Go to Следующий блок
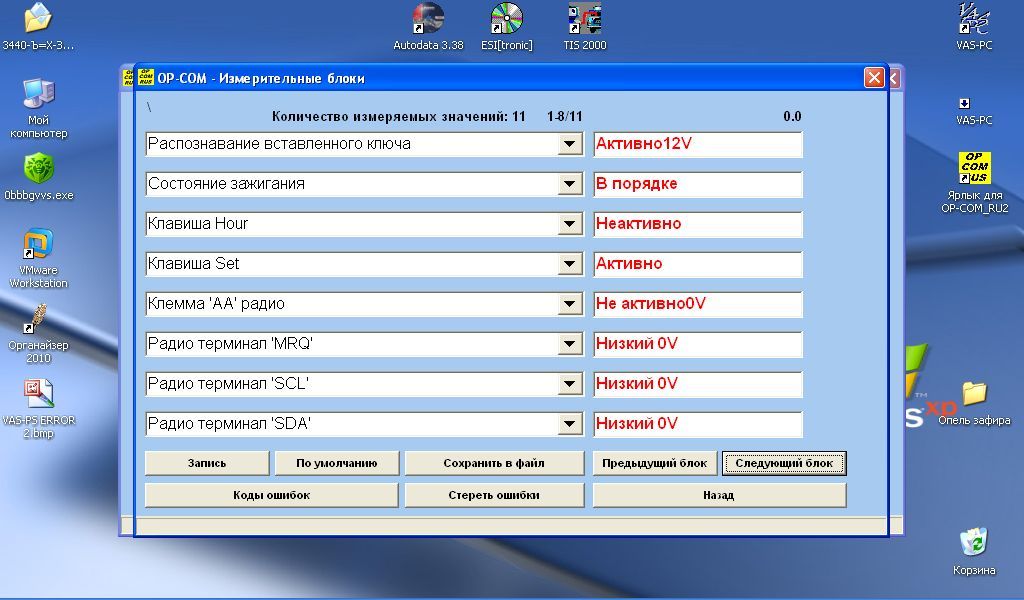The width and height of the screenshot is (1024, 600). (x=784, y=463)
